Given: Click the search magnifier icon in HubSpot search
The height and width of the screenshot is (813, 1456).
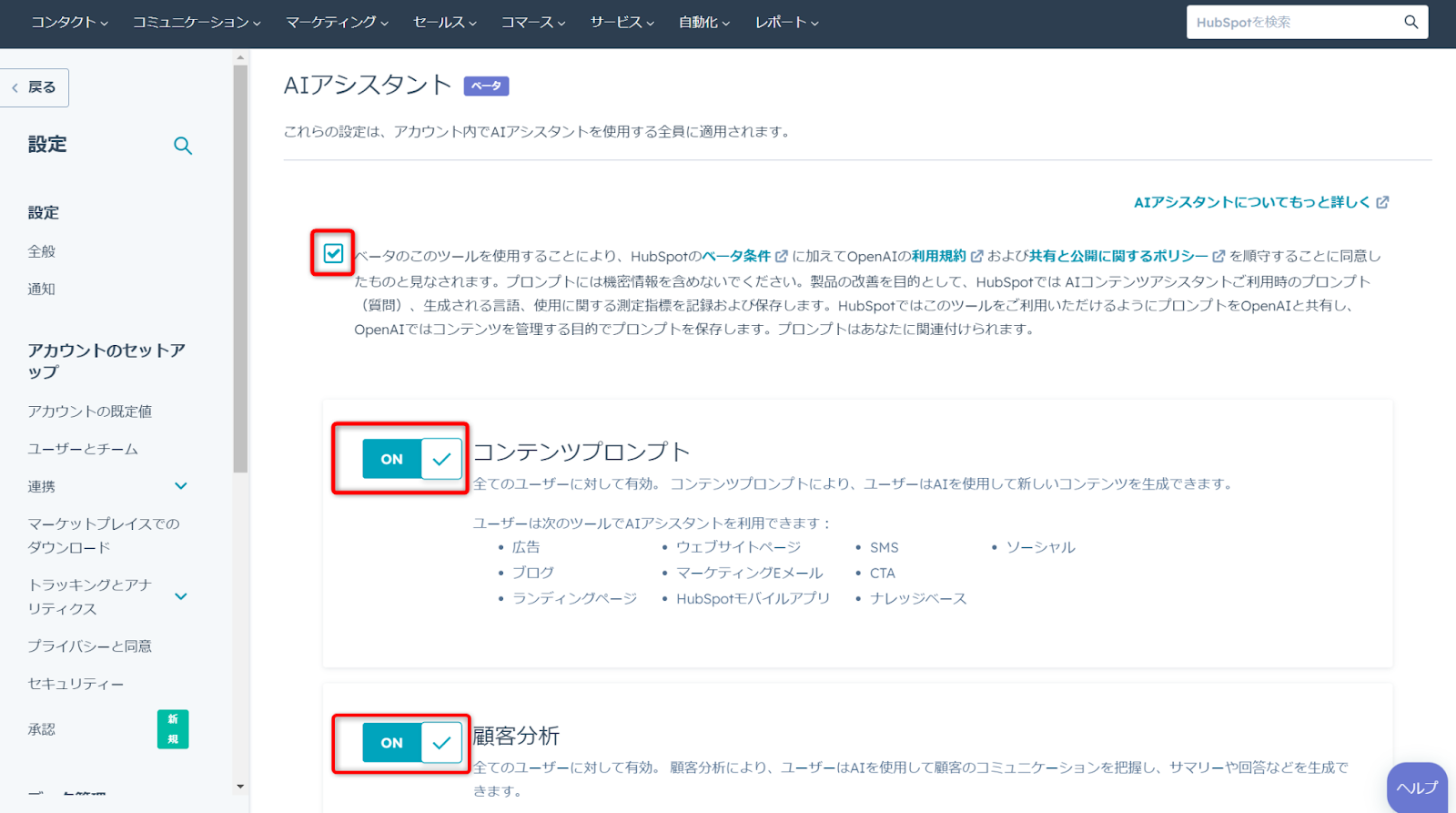Looking at the screenshot, I should click(x=1410, y=22).
